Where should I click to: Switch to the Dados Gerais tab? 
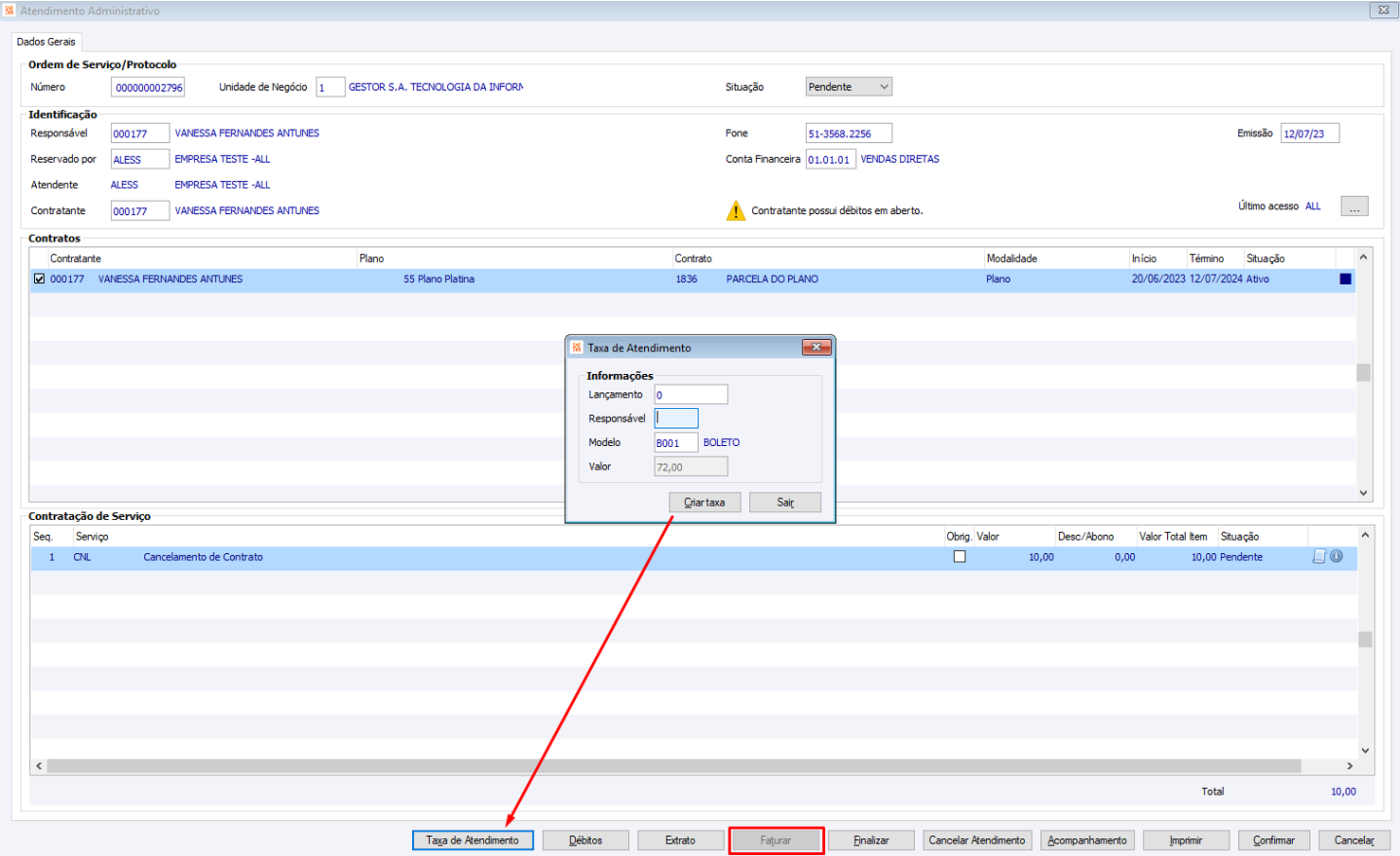(46, 42)
